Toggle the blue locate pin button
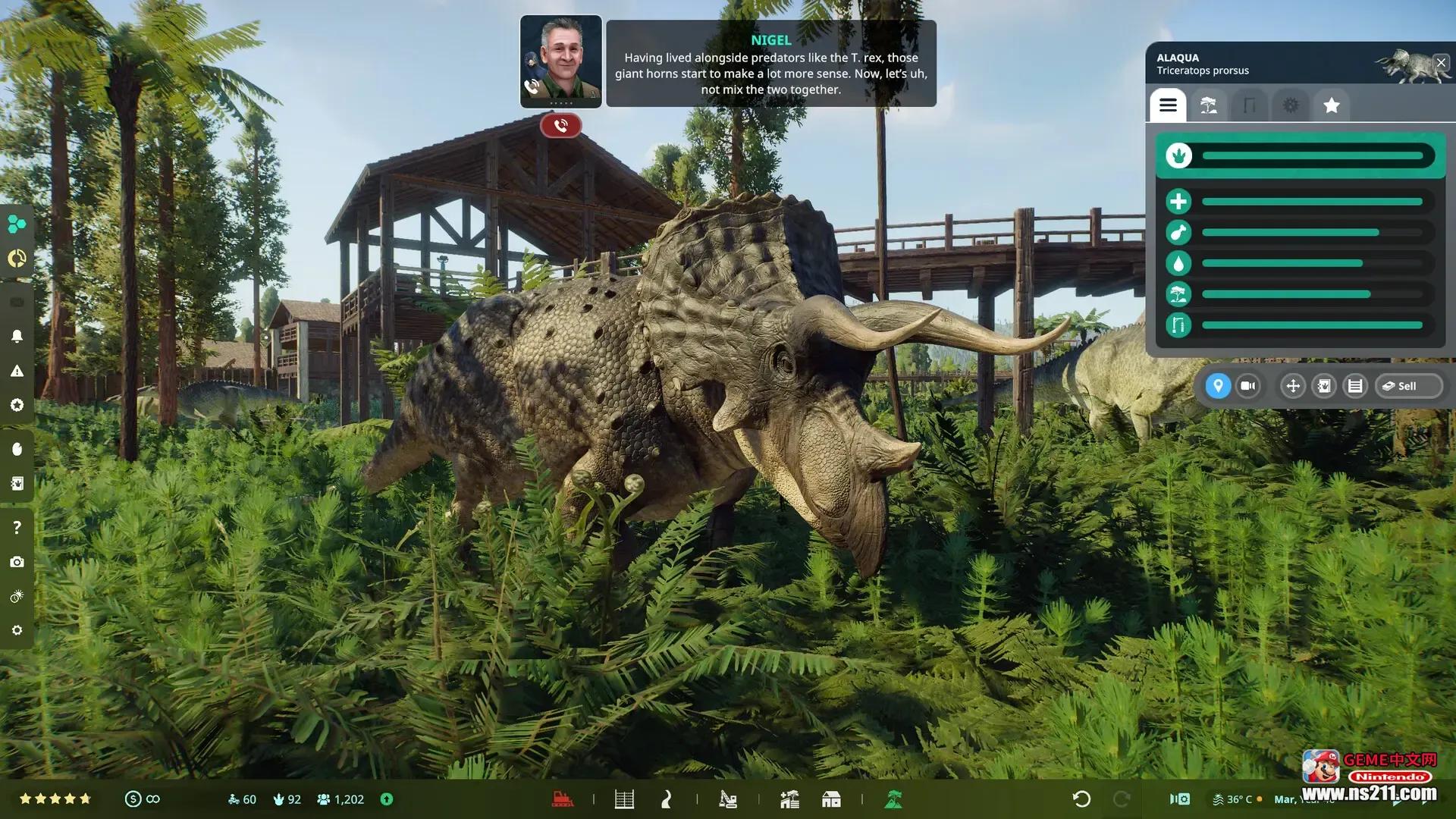 click(x=1218, y=386)
